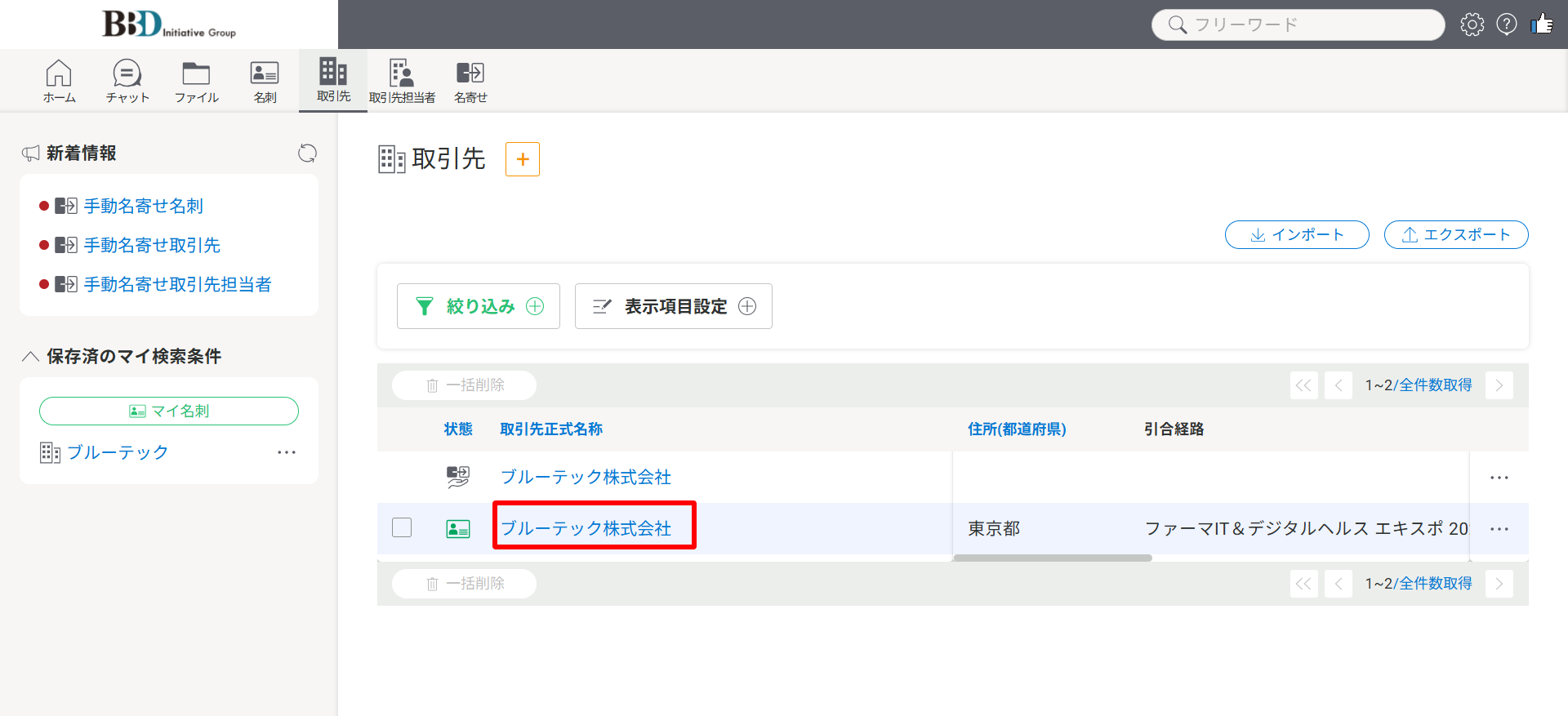Click the bottom 一括削除 button
Viewport: 1568px width, 716px height.
(464, 584)
